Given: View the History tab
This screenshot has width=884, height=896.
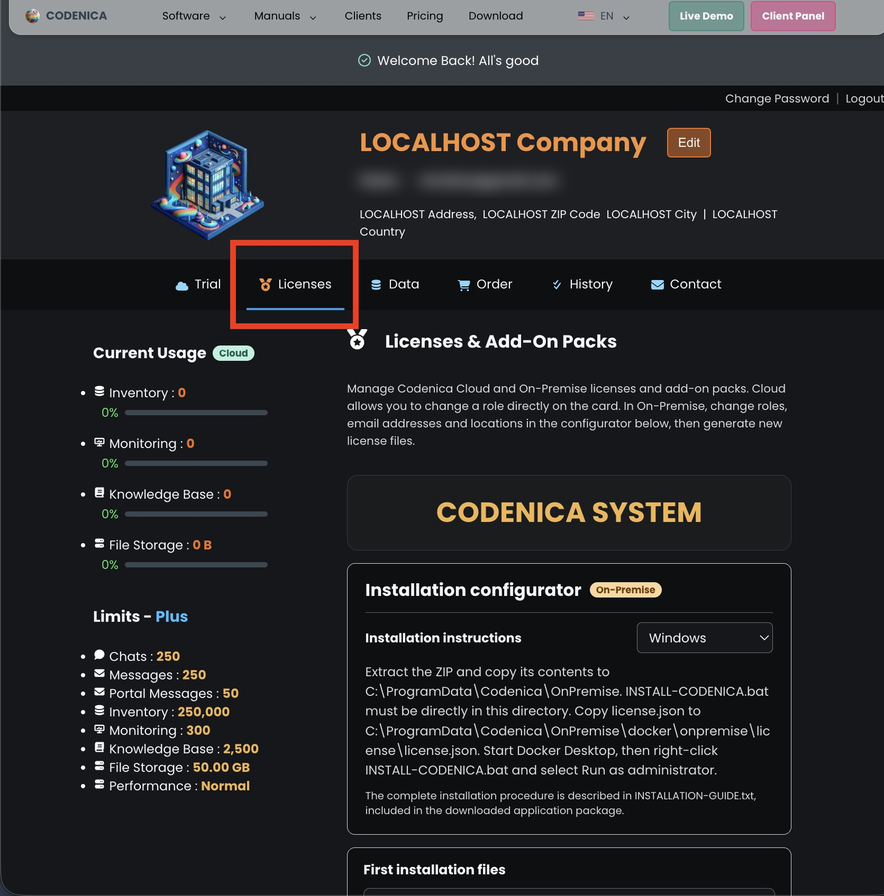Looking at the screenshot, I should [x=582, y=284].
